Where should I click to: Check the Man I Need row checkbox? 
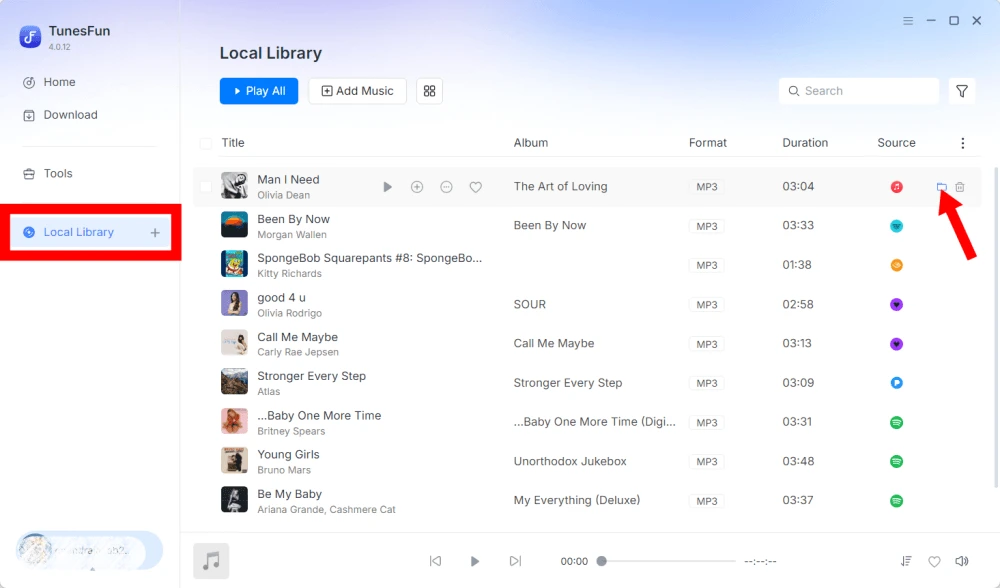pyautogui.click(x=205, y=187)
